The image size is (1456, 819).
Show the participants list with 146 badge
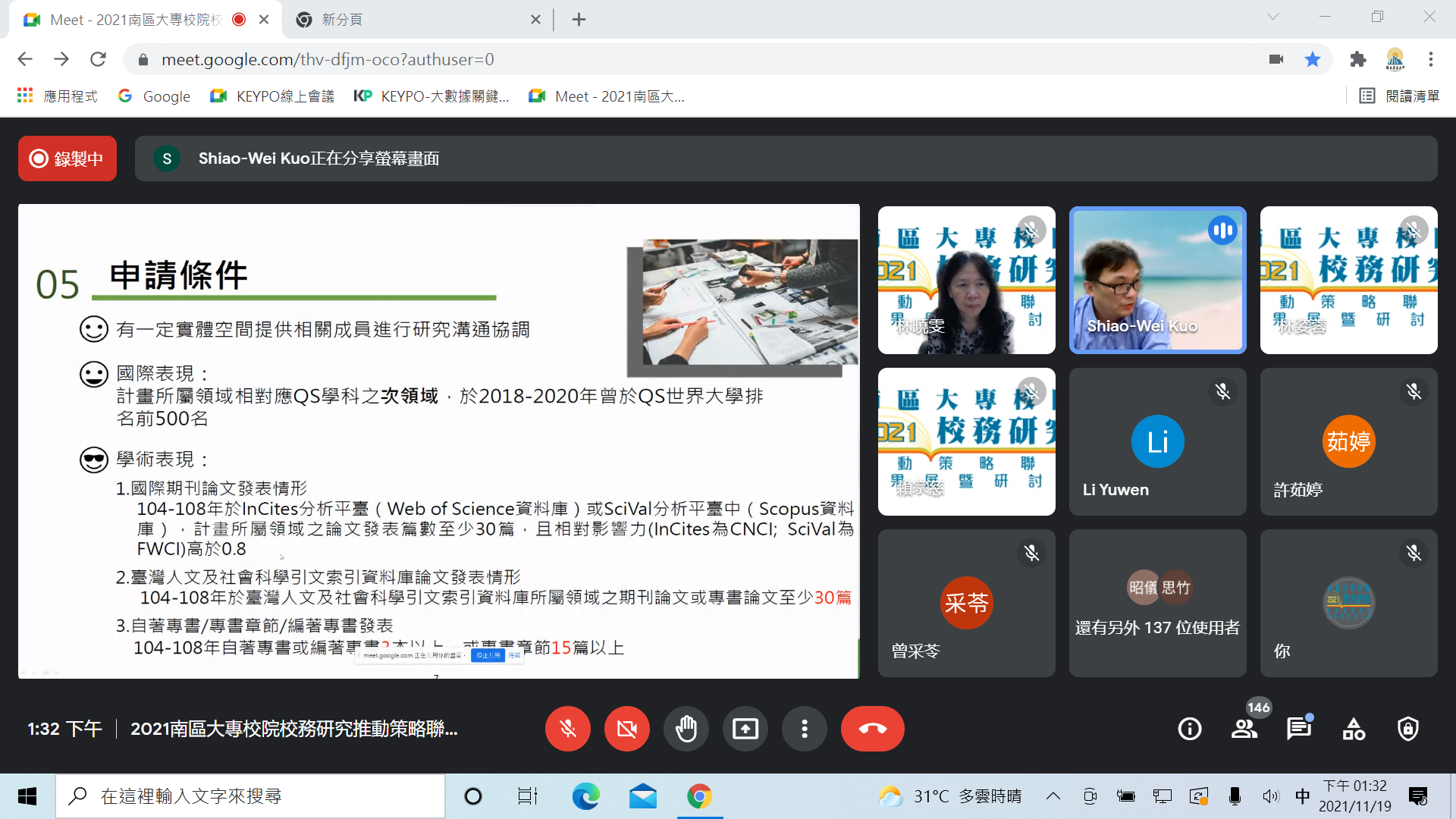tap(1244, 729)
